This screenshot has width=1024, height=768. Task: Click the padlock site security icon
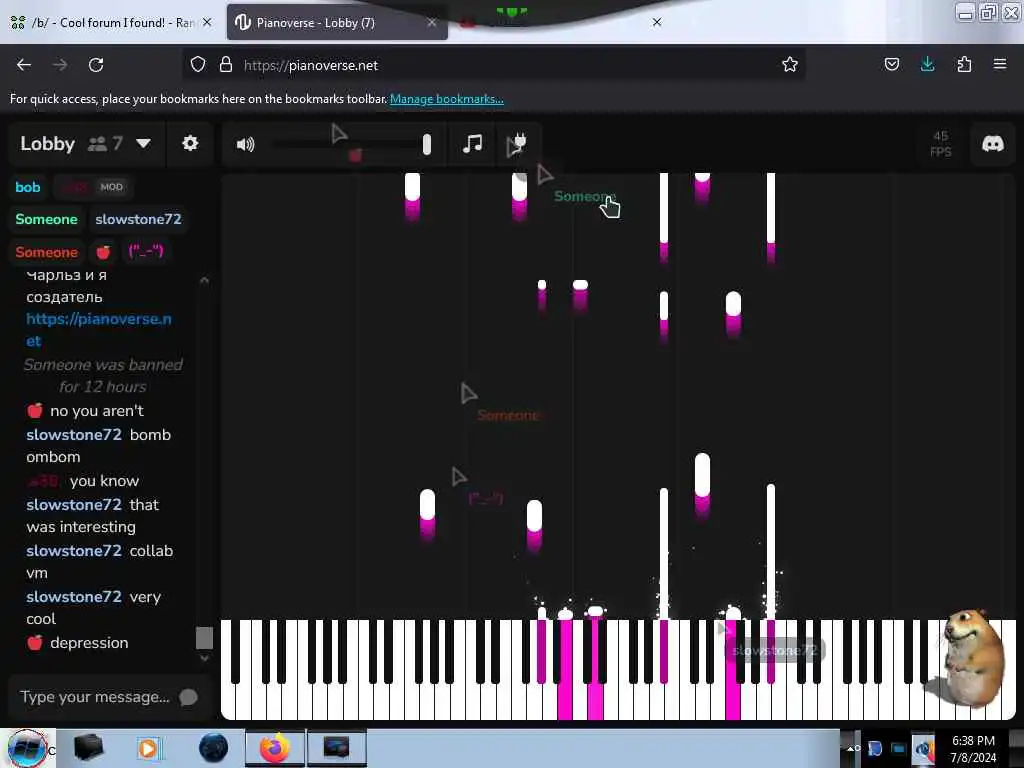click(x=226, y=65)
